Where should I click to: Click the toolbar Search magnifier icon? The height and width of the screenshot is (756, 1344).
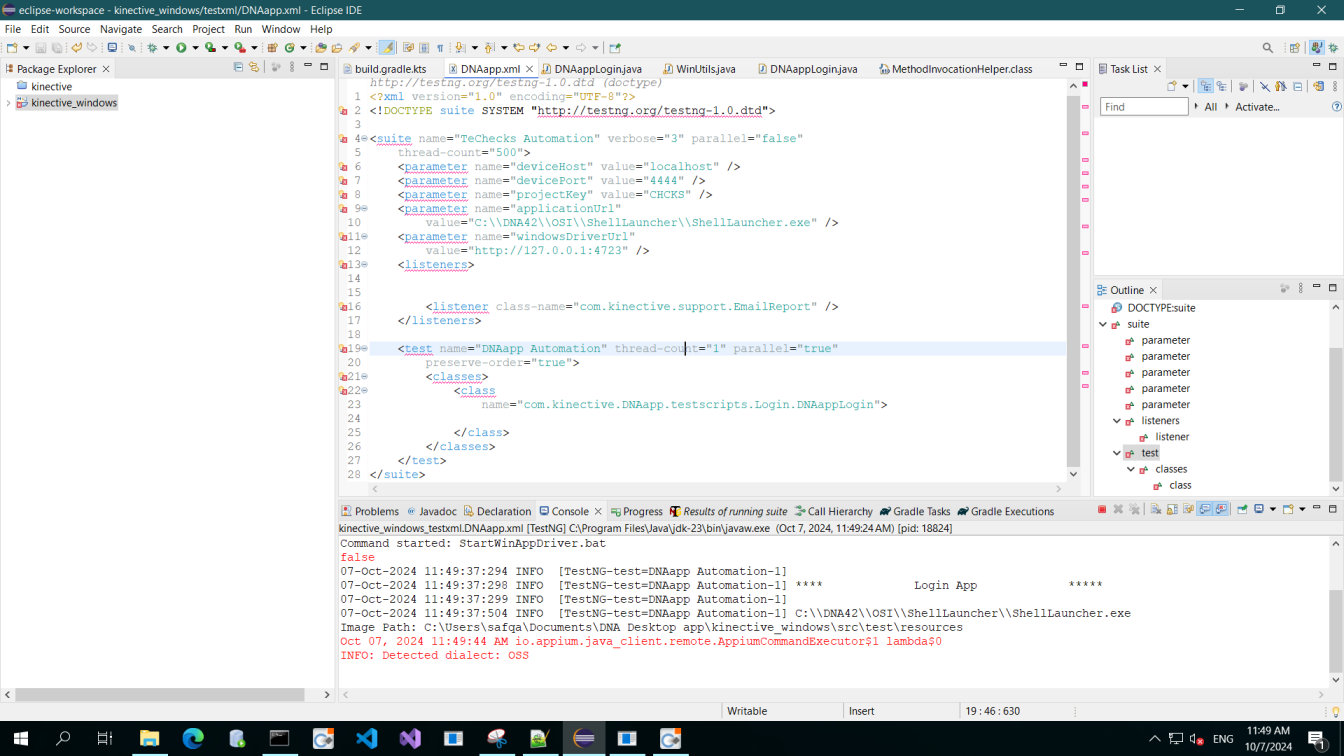tap(1268, 47)
